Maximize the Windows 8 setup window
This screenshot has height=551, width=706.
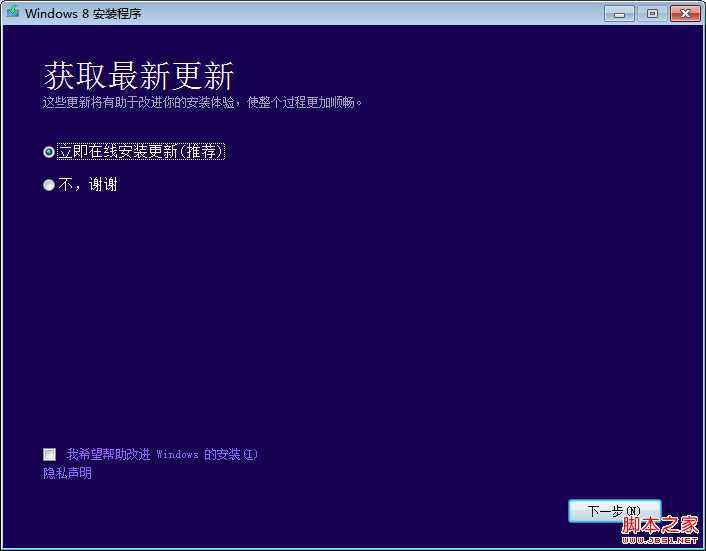(652, 14)
